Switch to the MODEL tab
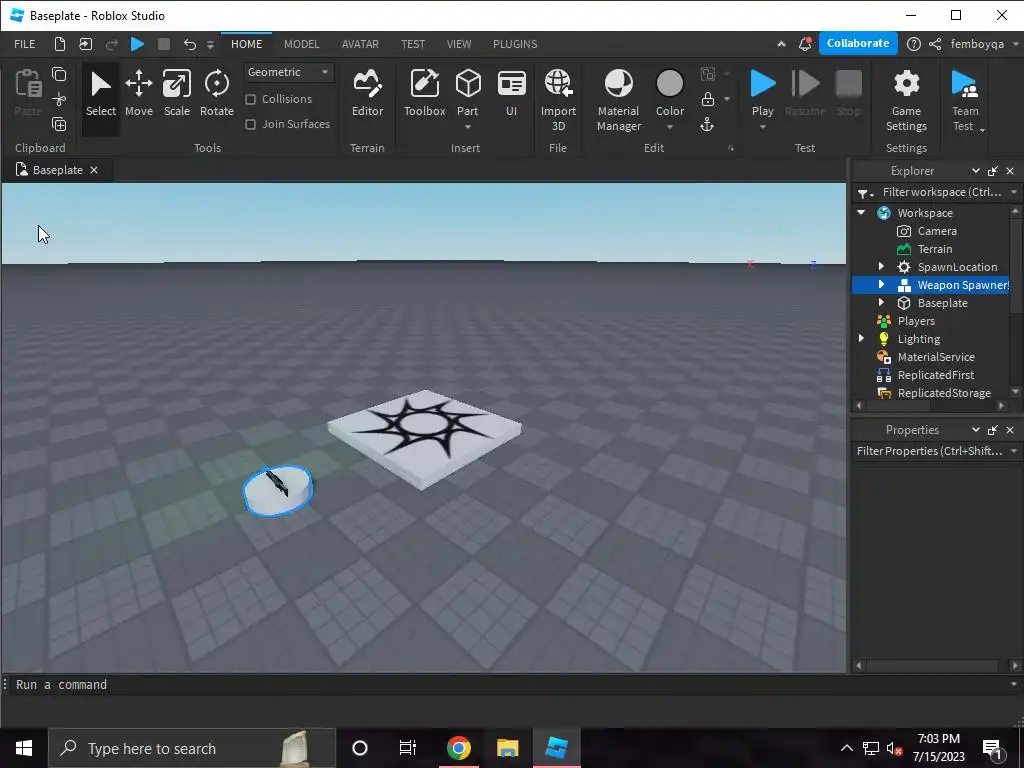This screenshot has height=768, width=1024. coord(302,44)
